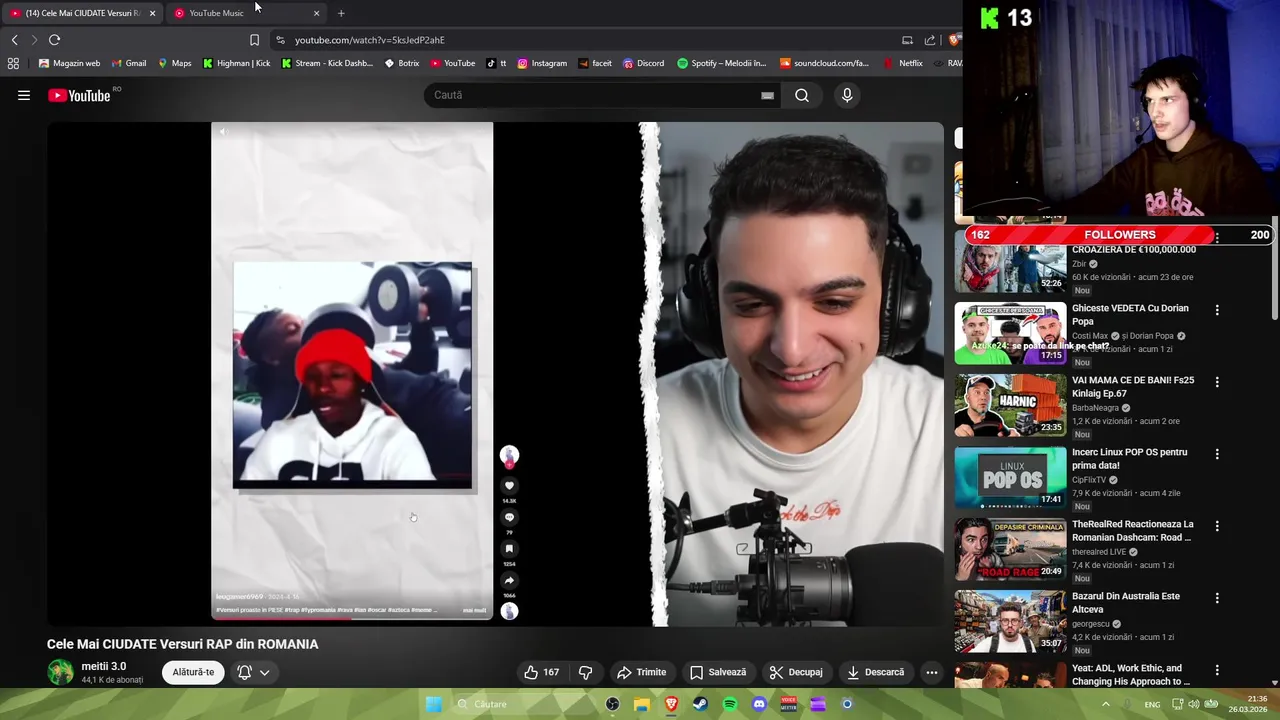The width and height of the screenshot is (1280, 720).
Task: Show hidden tray icons chevron
Action: coord(1106,704)
